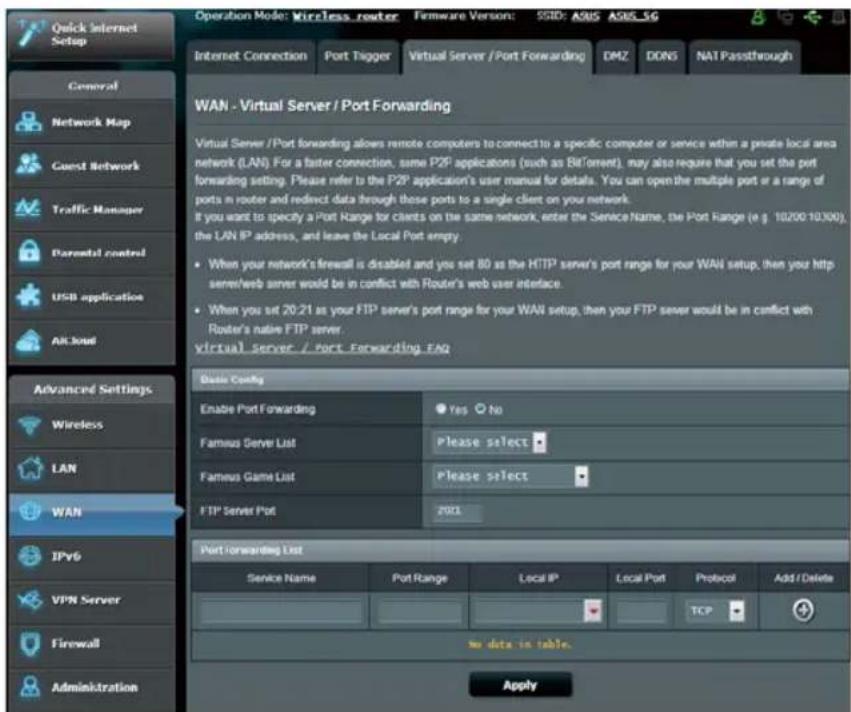Viewport: 851px width, 712px height.
Task: Click the Quick Internet Setup button
Action: click(x=91, y=35)
